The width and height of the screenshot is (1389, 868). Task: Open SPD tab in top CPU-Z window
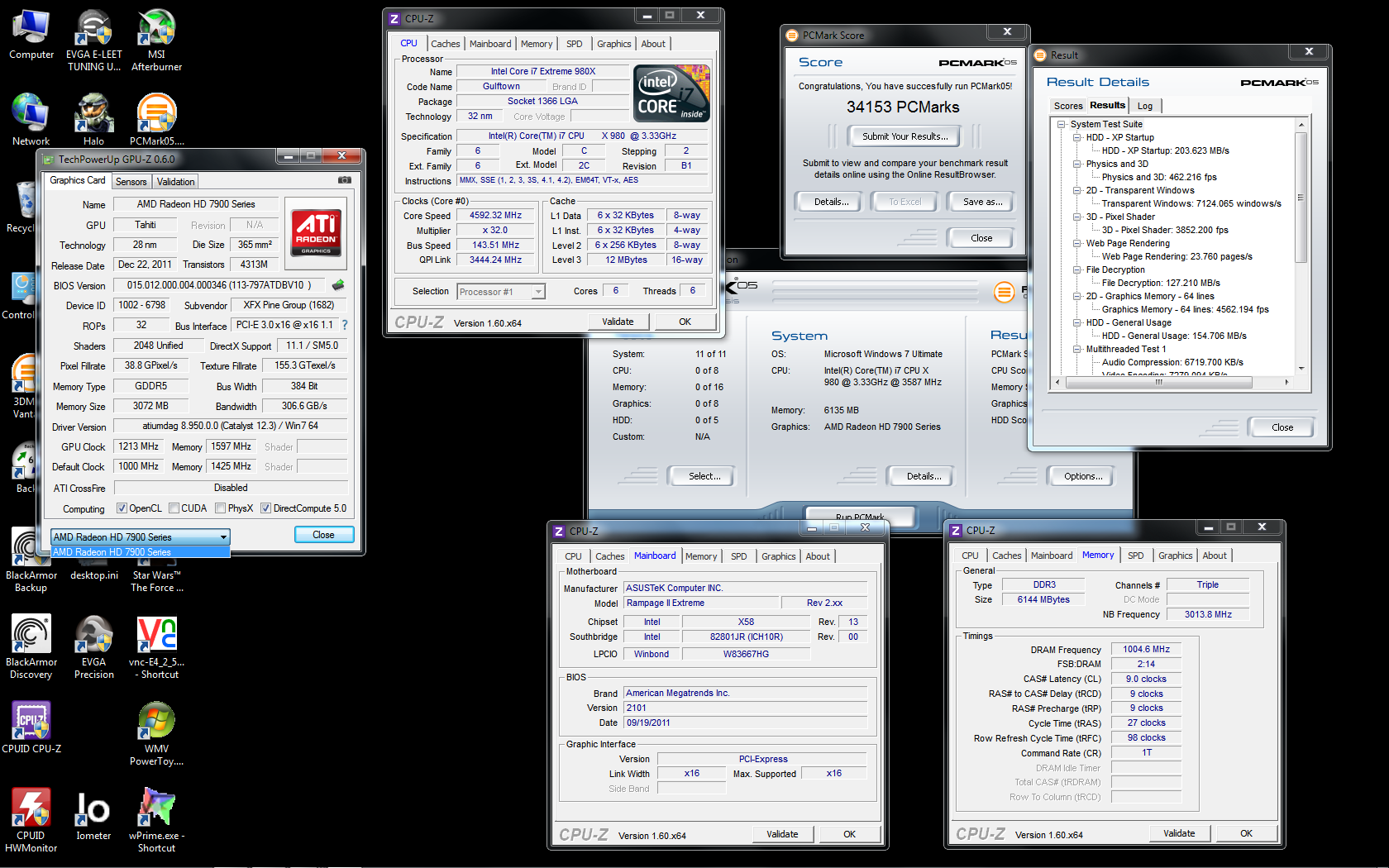[x=575, y=44]
